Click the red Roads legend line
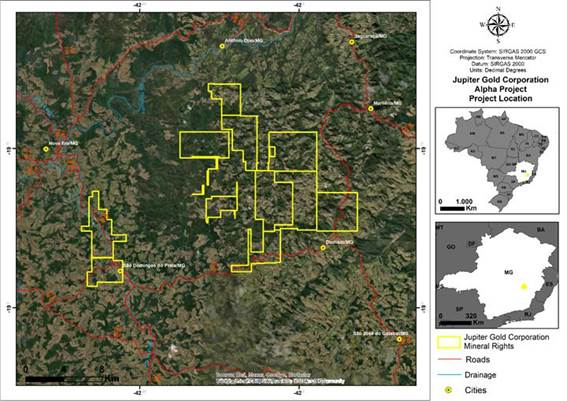This screenshot has width=567, height=401. [x=449, y=359]
